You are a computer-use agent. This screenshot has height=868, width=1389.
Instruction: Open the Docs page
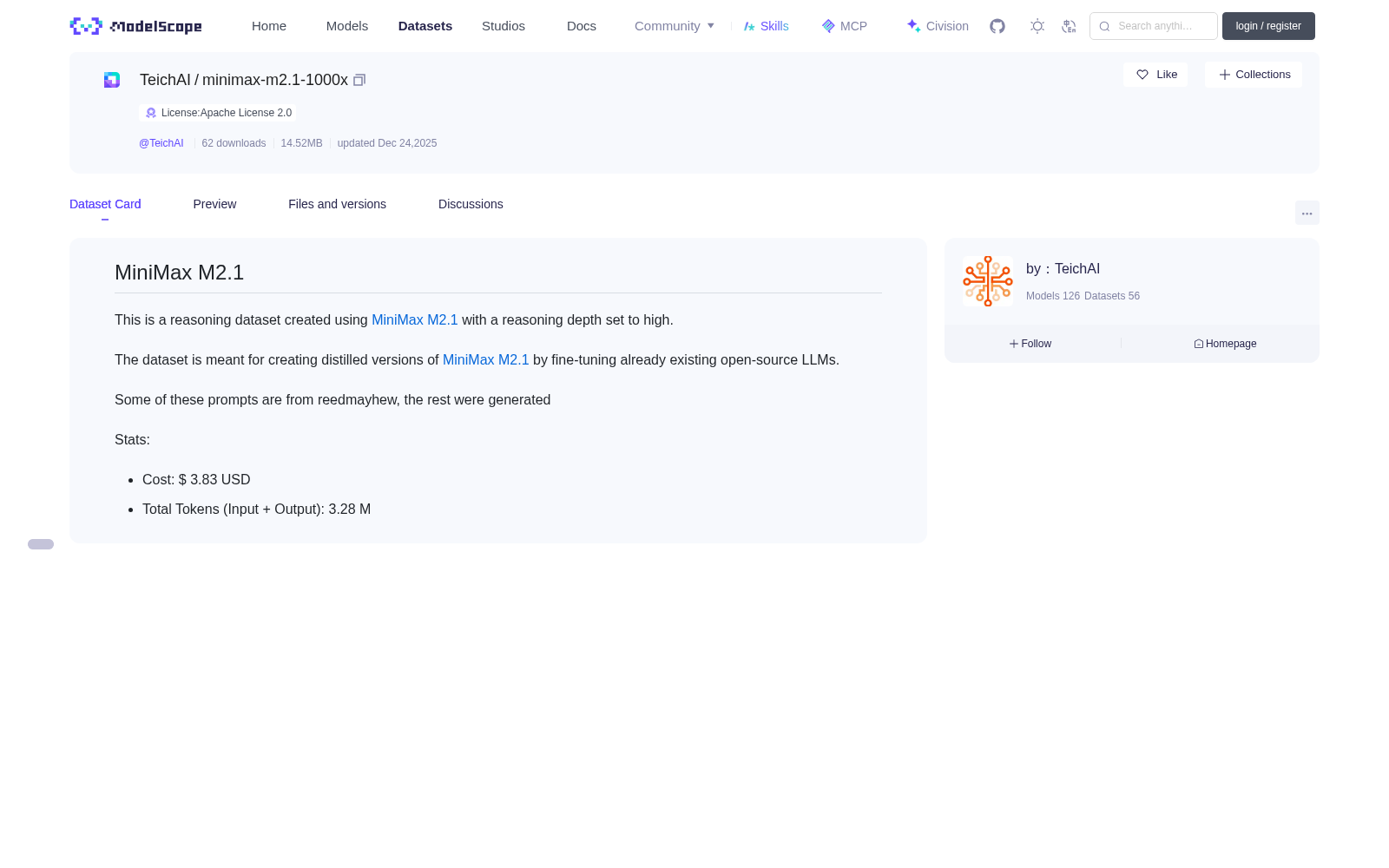click(582, 26)
